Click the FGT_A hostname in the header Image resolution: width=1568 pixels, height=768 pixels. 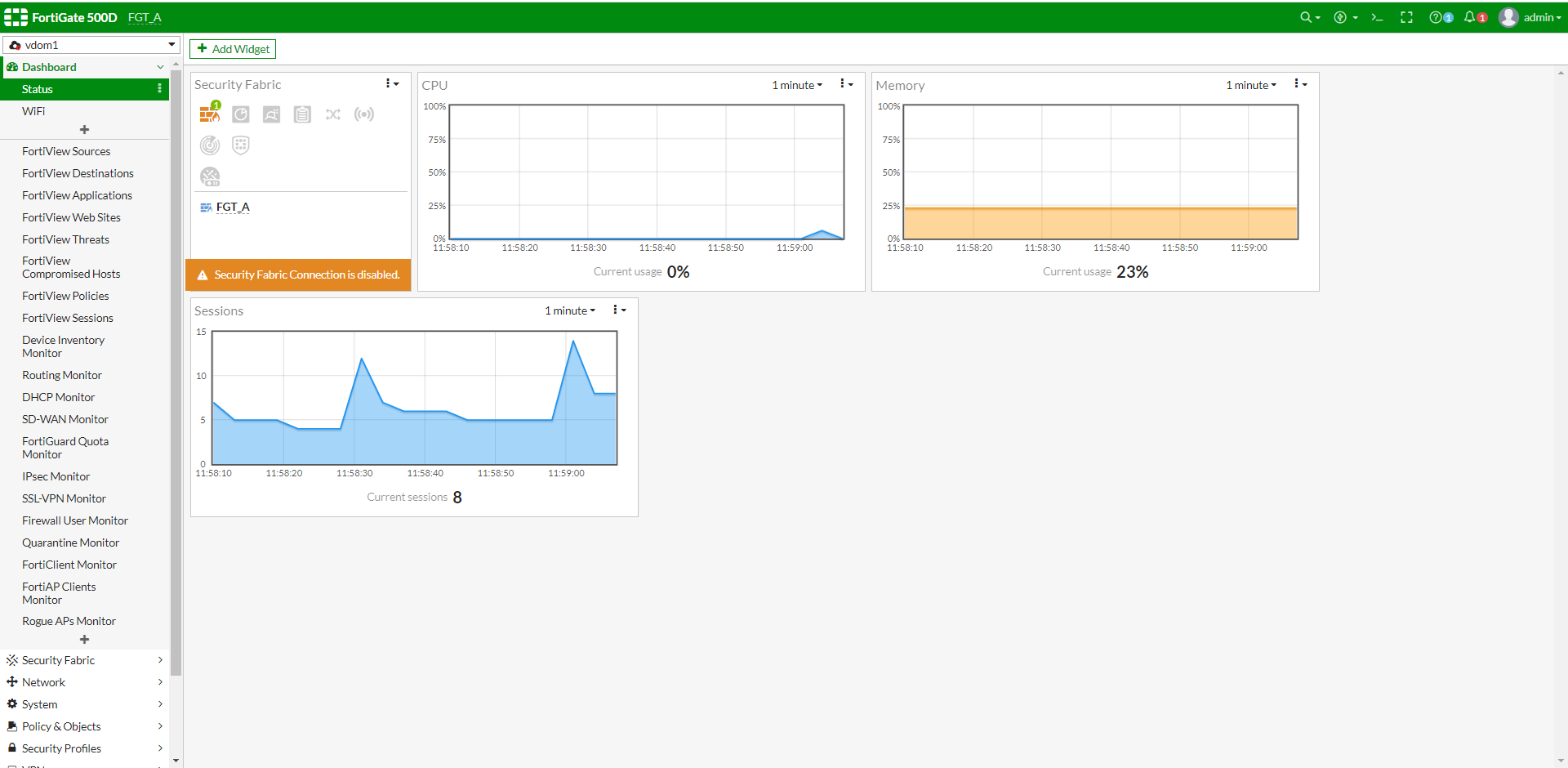tap(145, 17)
